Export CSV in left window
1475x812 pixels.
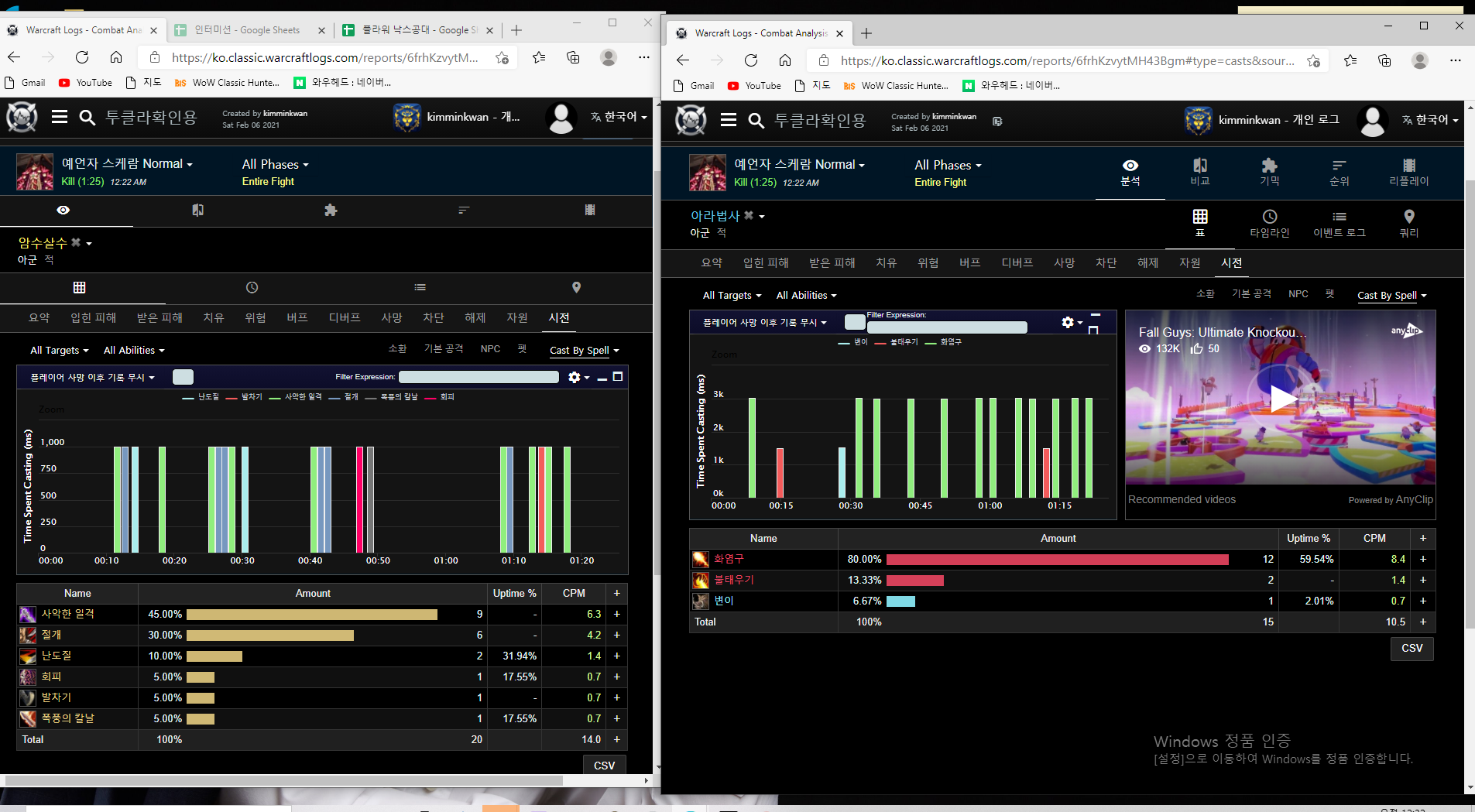pos(605,765)
